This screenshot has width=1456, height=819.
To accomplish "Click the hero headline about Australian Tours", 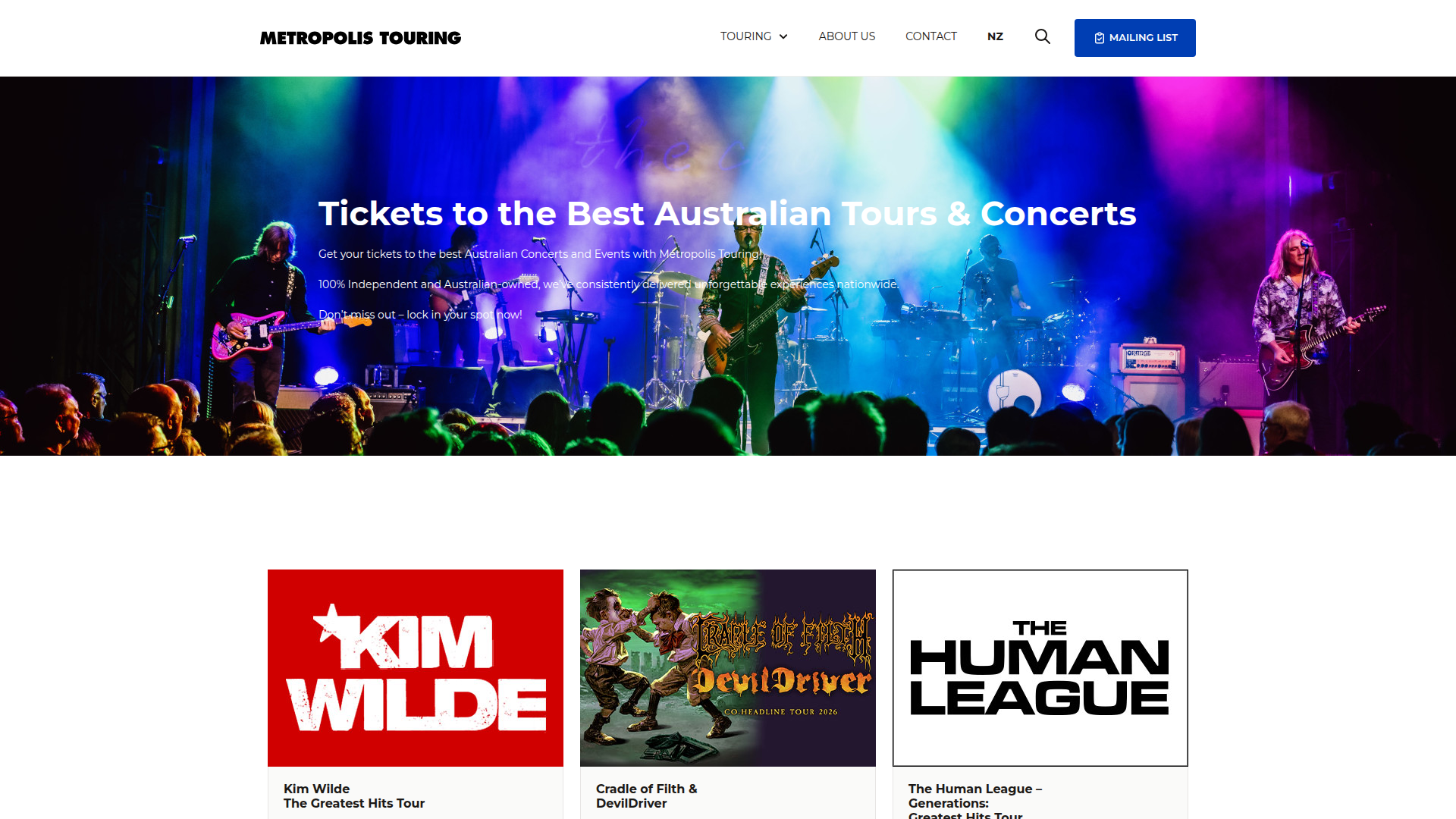I will [x=727, y=214].
